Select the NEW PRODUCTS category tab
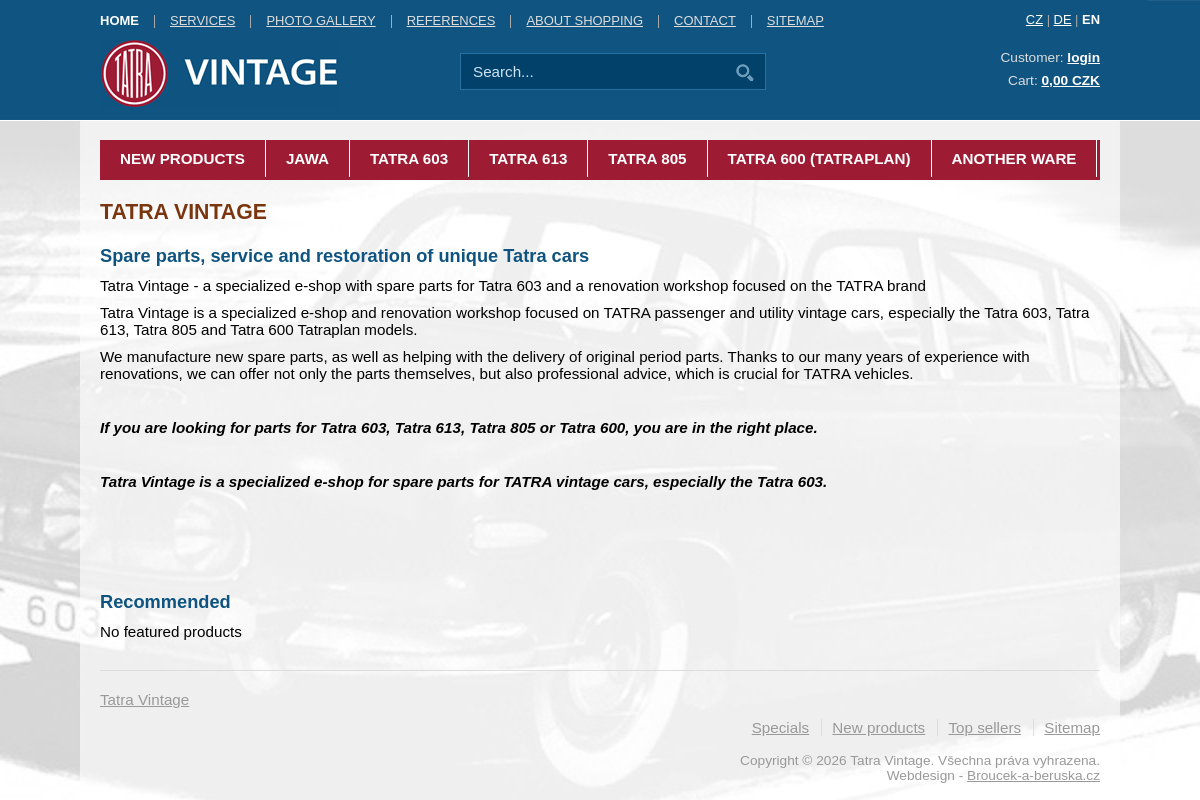This screenshot has width=1200, height=800. (182, 159)
